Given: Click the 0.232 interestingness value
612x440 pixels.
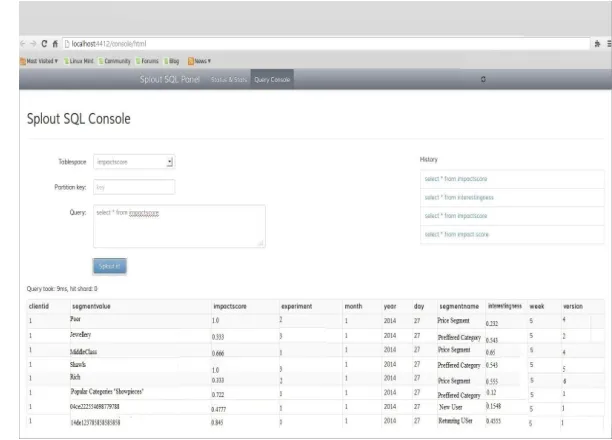Looking at the screenshot, I should pos(492,323).
